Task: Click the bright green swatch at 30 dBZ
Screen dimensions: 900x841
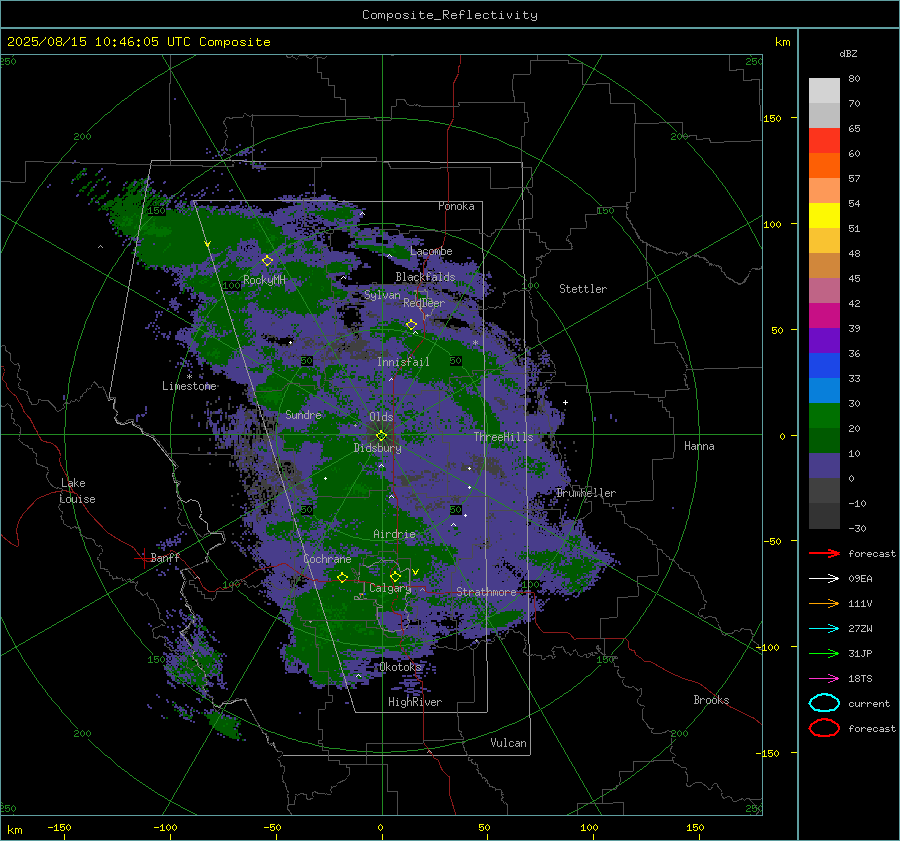Action: 824,415
